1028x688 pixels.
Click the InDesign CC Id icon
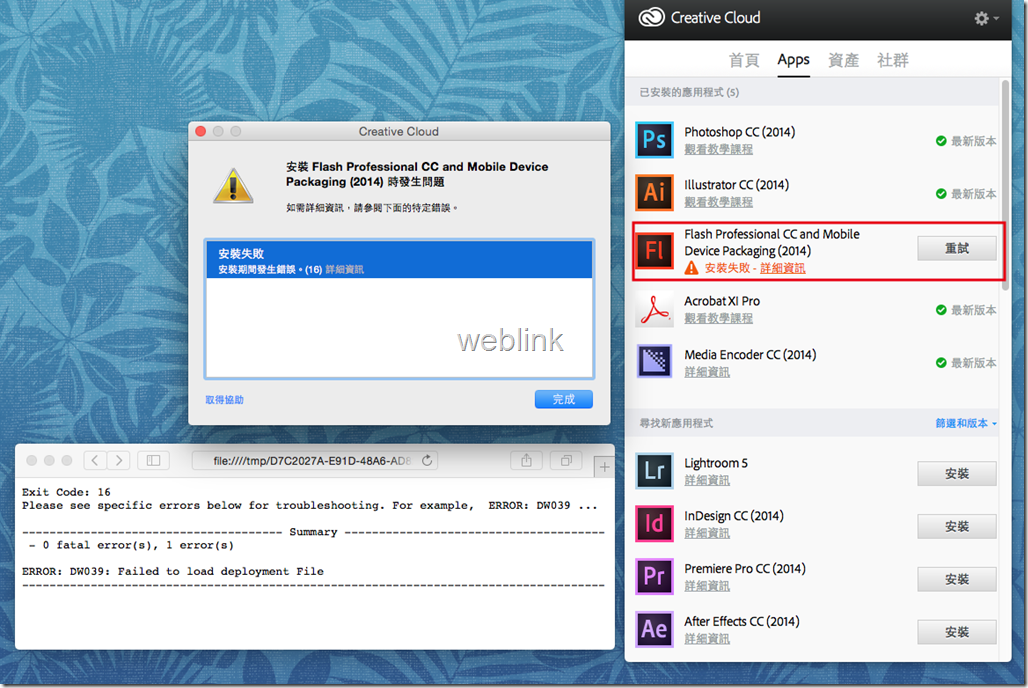(x=654, y=523)
